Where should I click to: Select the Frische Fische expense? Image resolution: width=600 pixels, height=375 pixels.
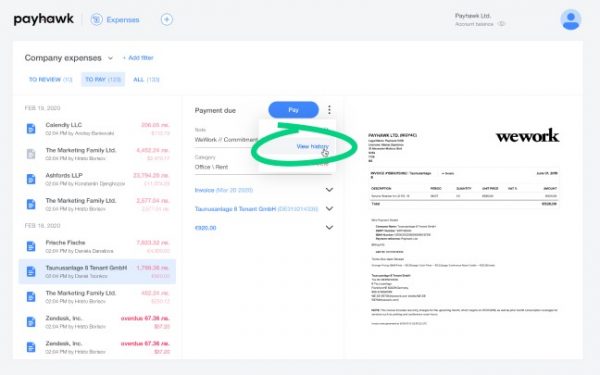click(97, 246)
